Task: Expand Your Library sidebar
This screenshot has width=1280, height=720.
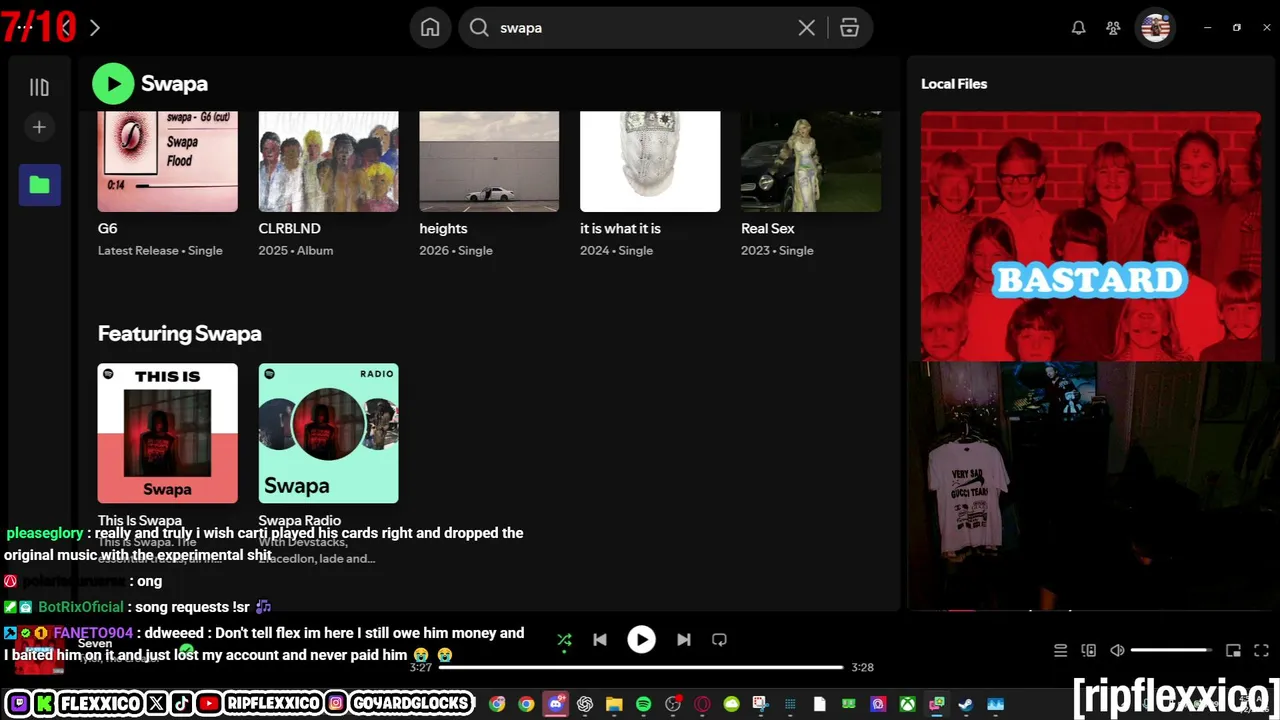Action: click(39, 87)
